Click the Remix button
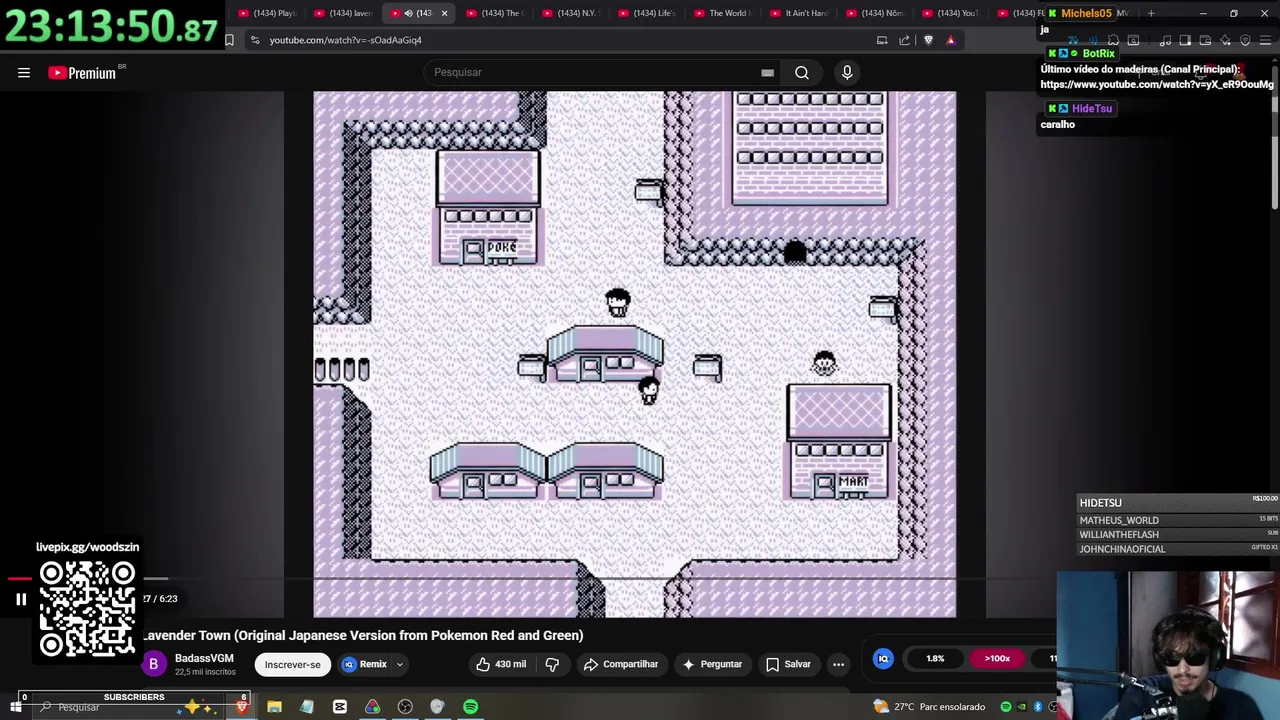The width and height of the screenshot is (1280, 720). pyautogui.click(x=365, y=664)
